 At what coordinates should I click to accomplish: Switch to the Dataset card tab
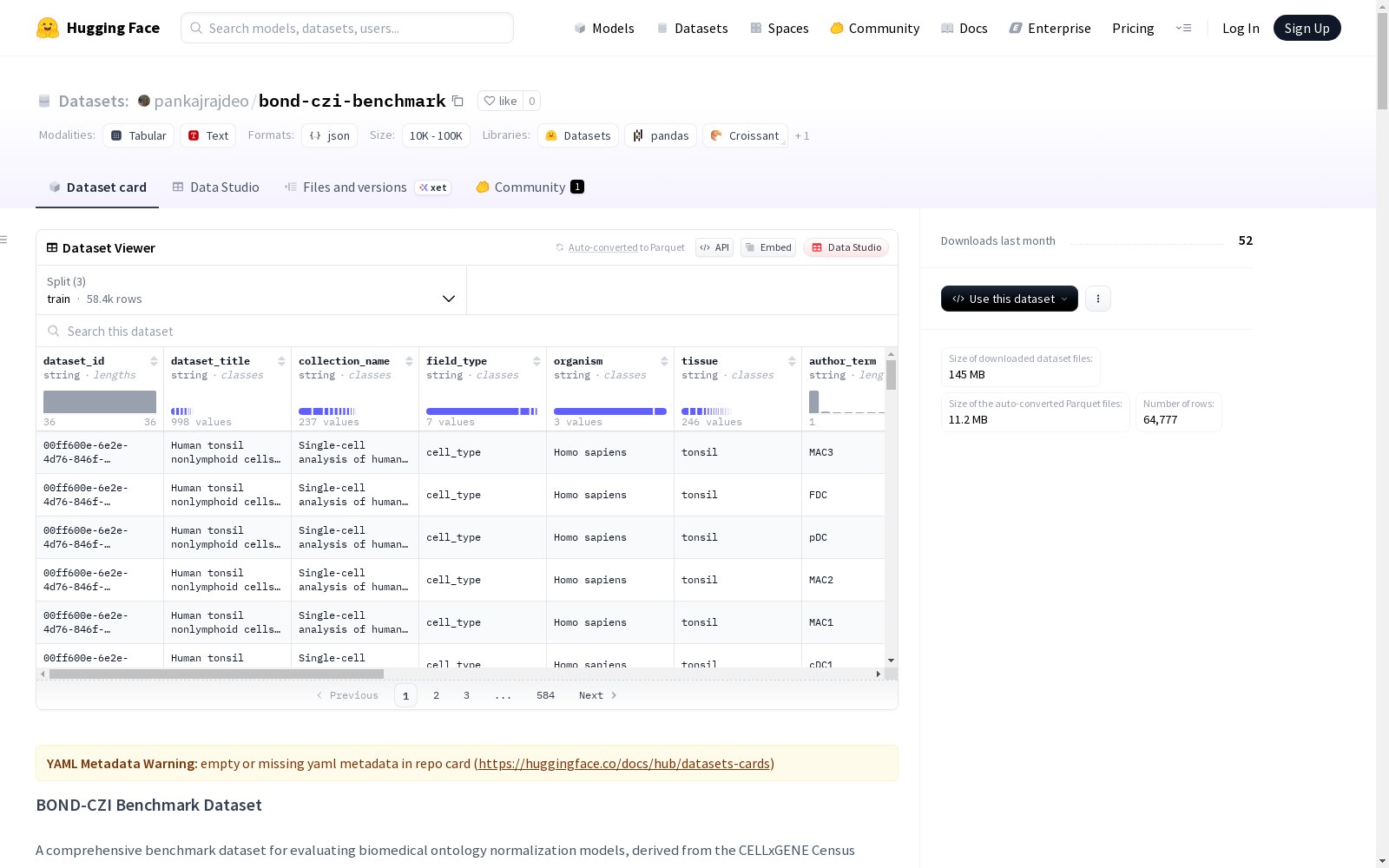click(x=97, y=187)
